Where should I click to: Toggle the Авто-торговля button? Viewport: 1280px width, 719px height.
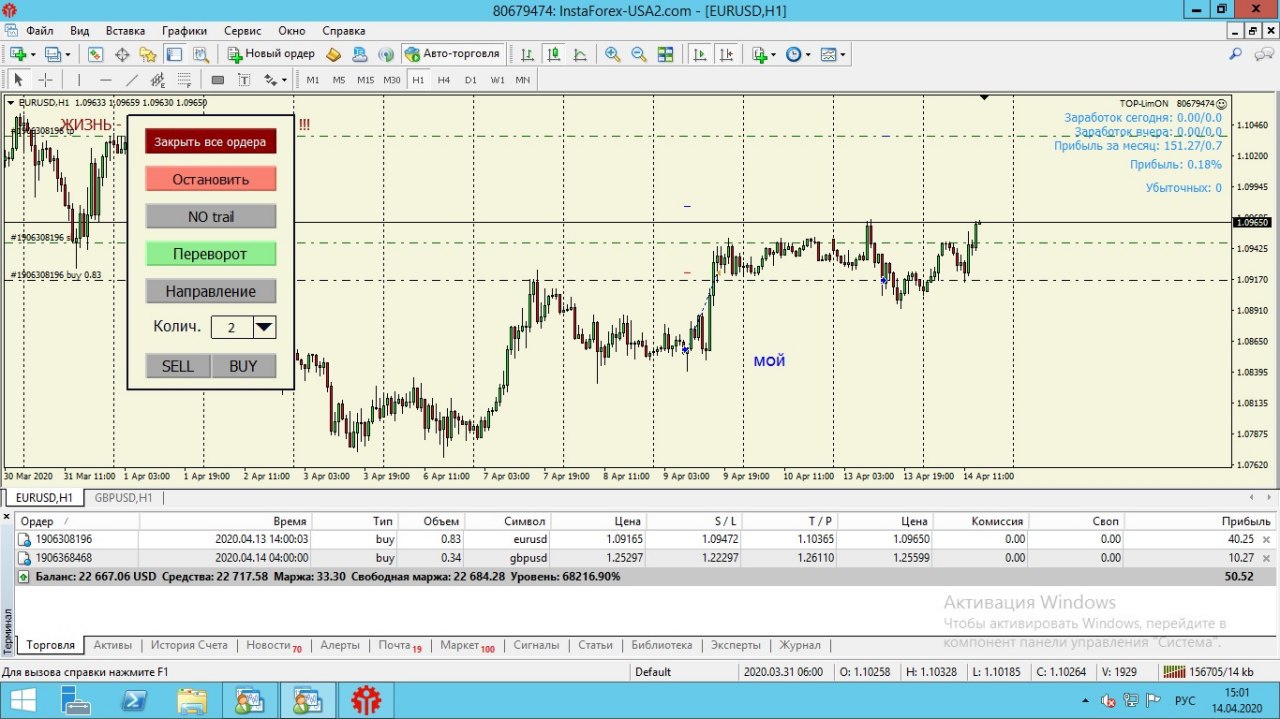pos(453,54)
